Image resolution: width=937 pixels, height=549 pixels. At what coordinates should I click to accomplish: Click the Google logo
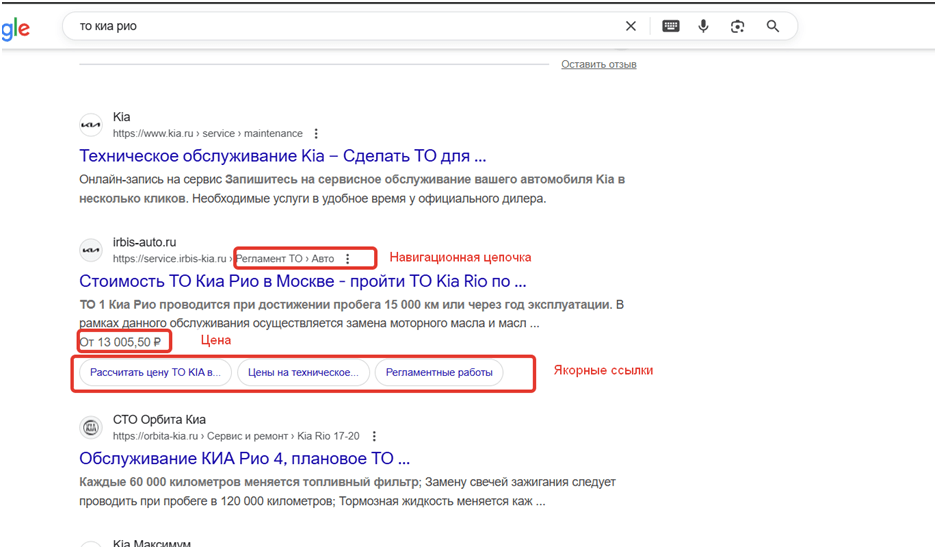[x=16, y=28]
